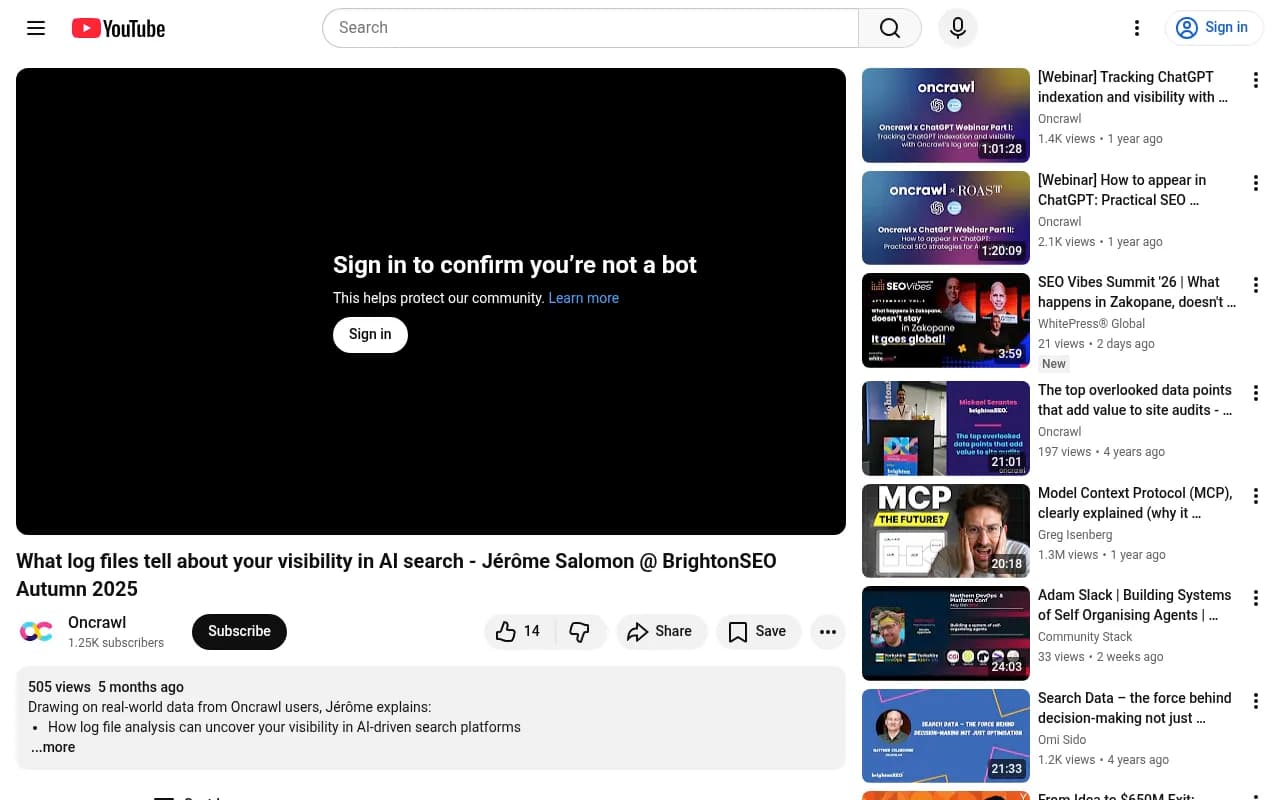Click Sign in on the video player
Image resolution: width=1280 pixels, height=800 pixels.
pos(370,335)
